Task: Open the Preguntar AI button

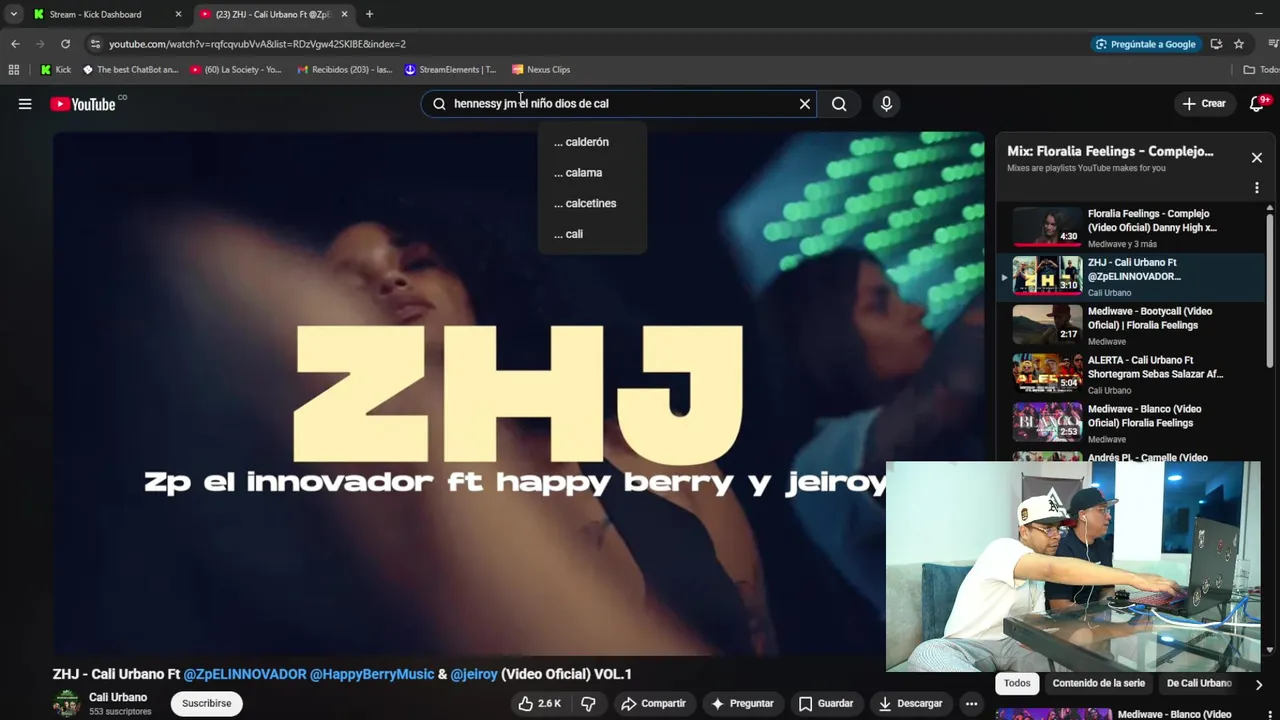Action: click(742, 704)
